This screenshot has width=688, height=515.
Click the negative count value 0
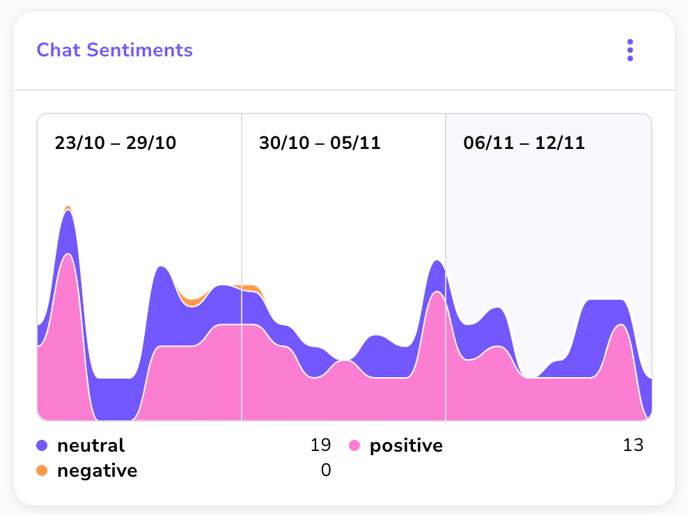pos(325,470)
